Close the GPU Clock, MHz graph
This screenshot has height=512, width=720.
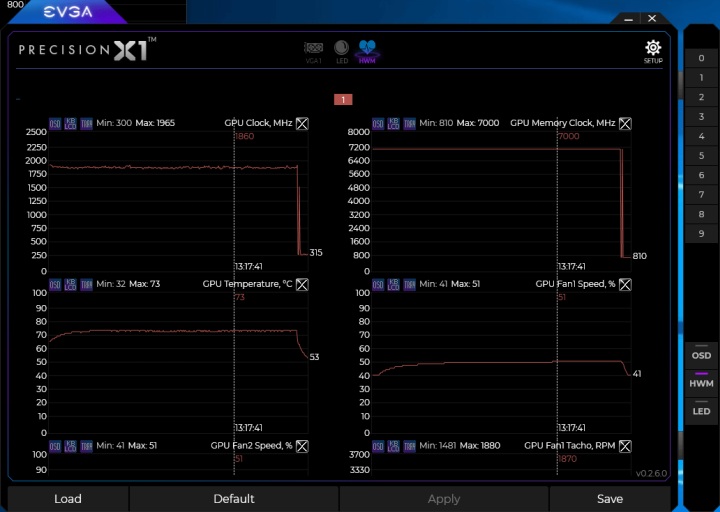(302, 124)
